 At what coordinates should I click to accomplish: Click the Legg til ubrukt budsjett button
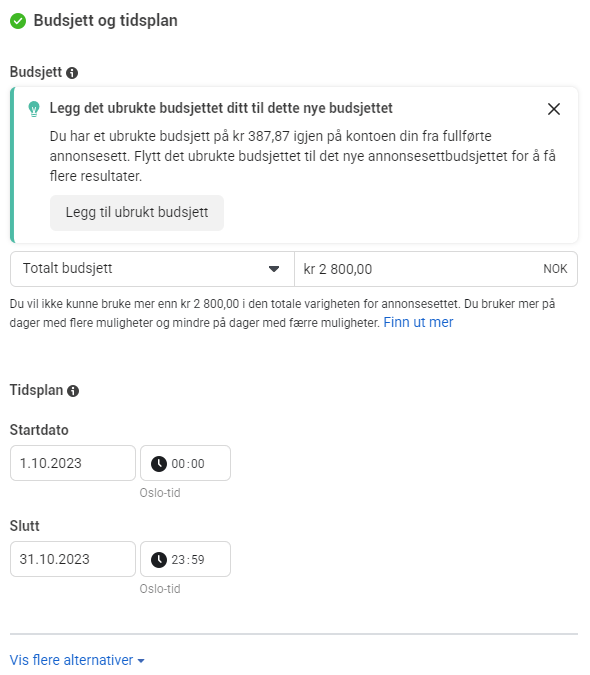137,213
